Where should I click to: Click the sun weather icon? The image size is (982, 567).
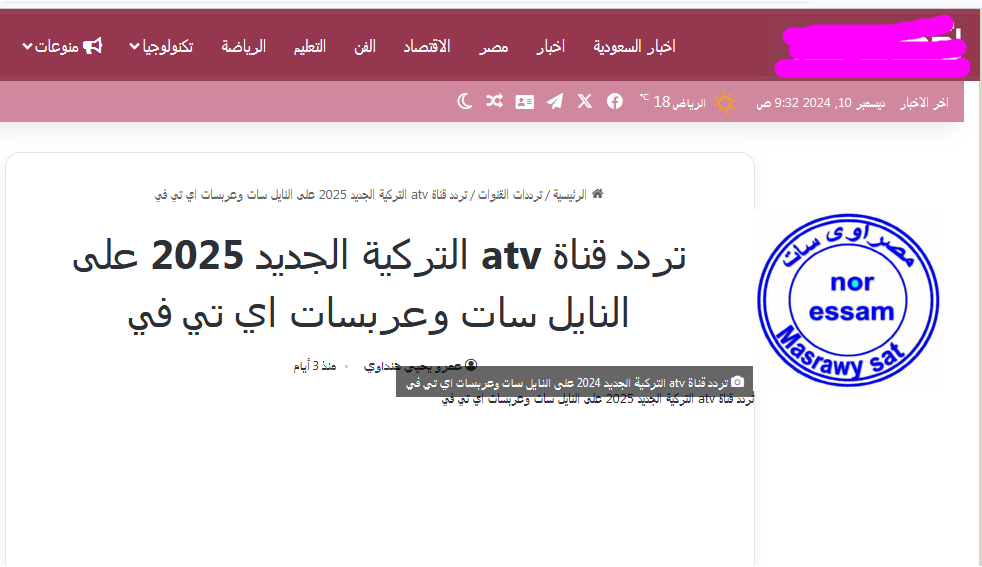[725, 102]
